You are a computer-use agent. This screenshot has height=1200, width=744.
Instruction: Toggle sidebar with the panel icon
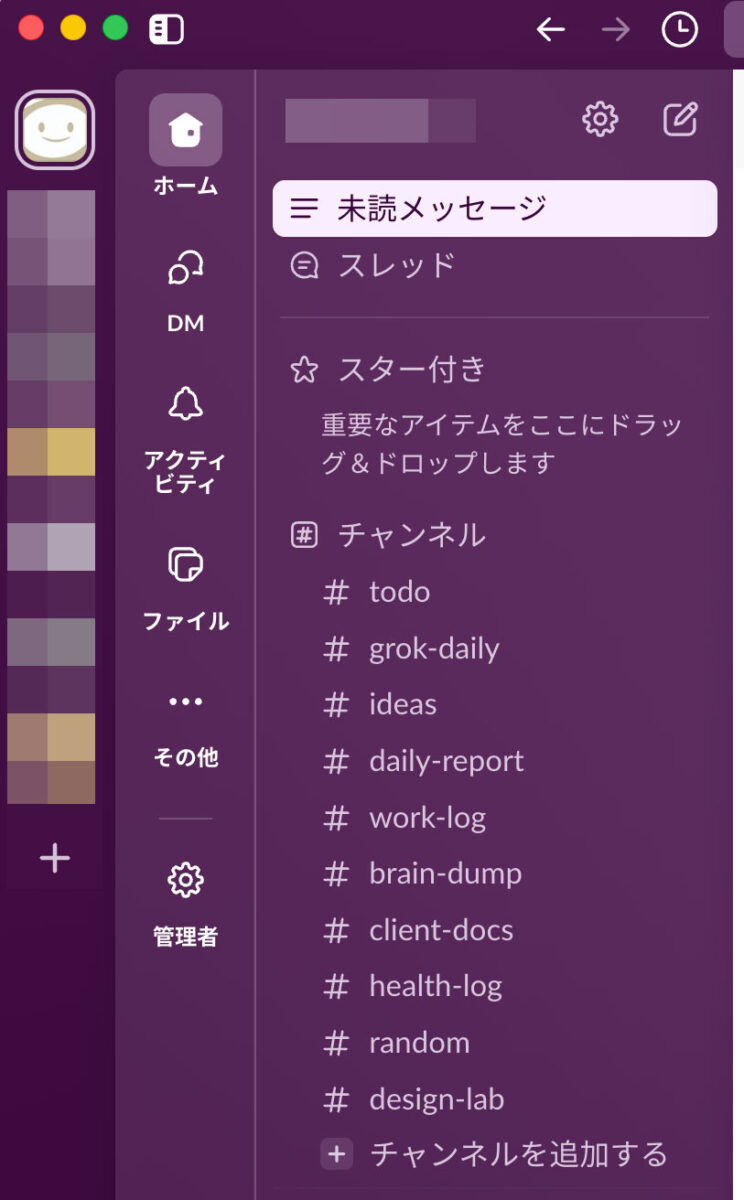click(166, 29)
